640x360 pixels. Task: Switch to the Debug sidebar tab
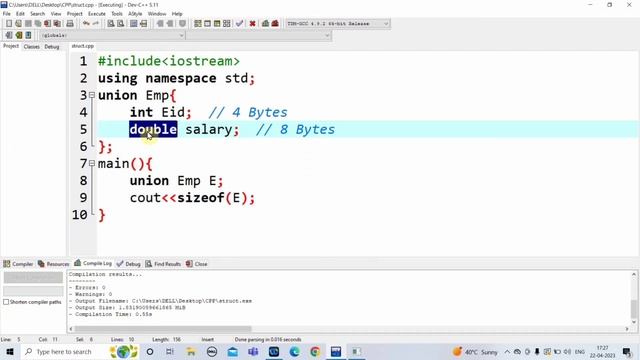click(52, 47)
